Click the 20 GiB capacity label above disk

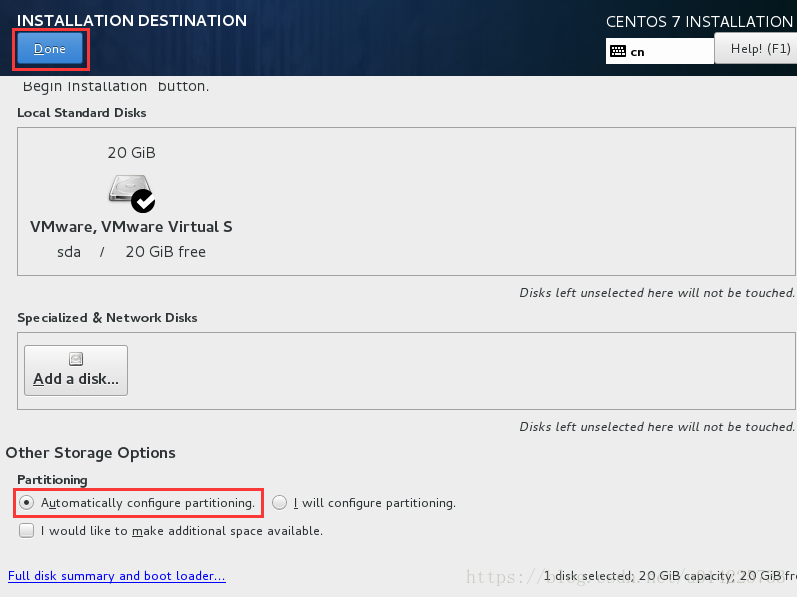[131, 152]
